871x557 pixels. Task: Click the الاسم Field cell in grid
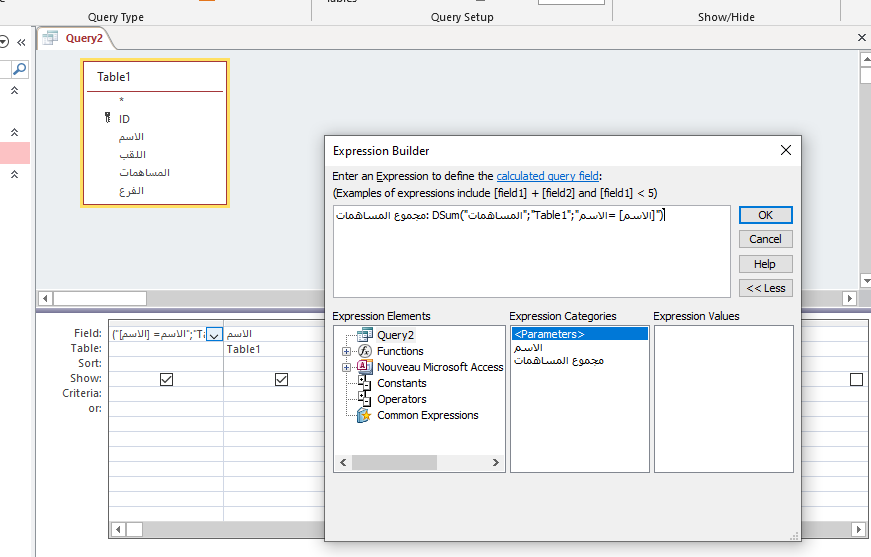[274, 334]
